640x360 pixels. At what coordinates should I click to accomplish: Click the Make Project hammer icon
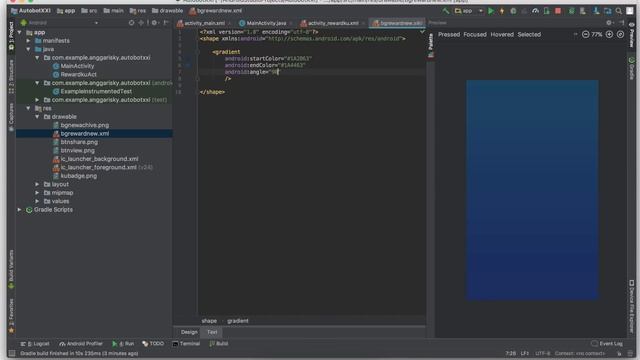(446, 11)
